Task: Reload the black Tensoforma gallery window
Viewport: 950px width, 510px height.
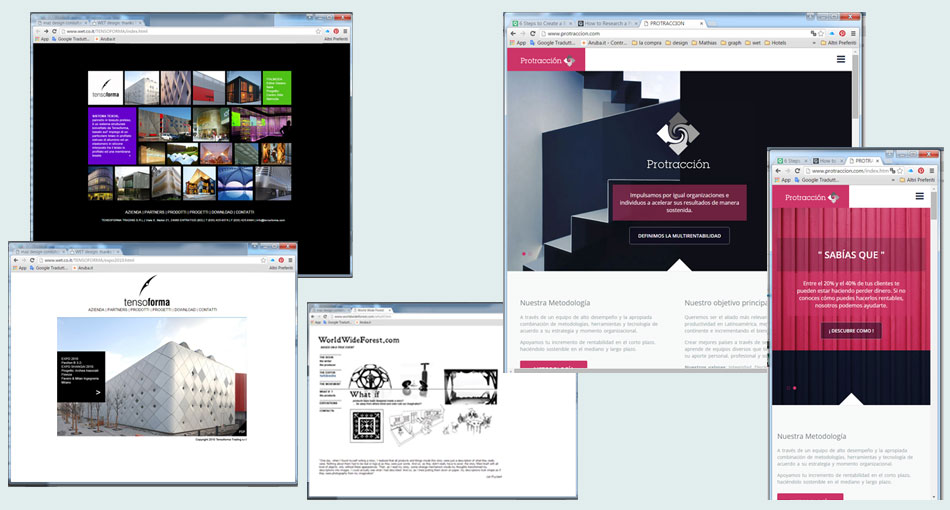Action: point(55,31)
